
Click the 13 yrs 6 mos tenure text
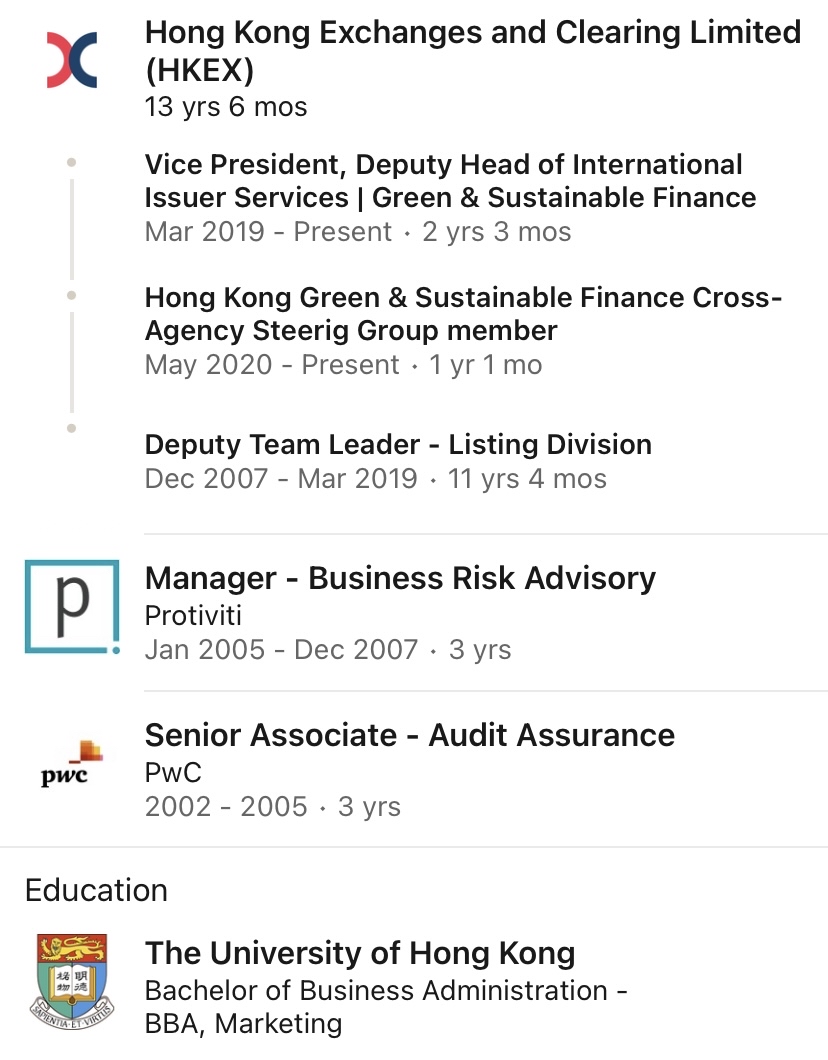[226, 107]
